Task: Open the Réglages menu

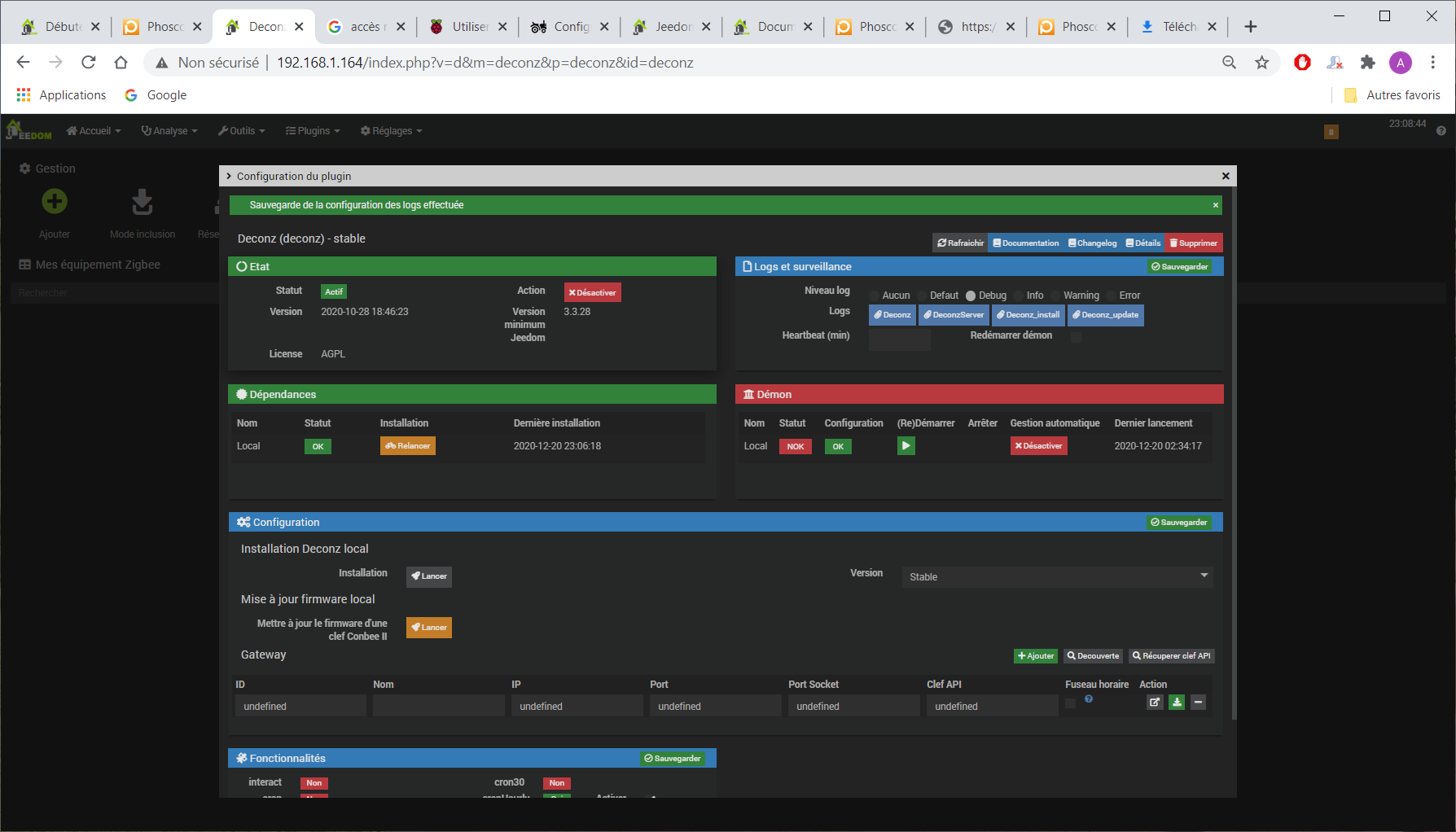Action: [x=392, y=131]
